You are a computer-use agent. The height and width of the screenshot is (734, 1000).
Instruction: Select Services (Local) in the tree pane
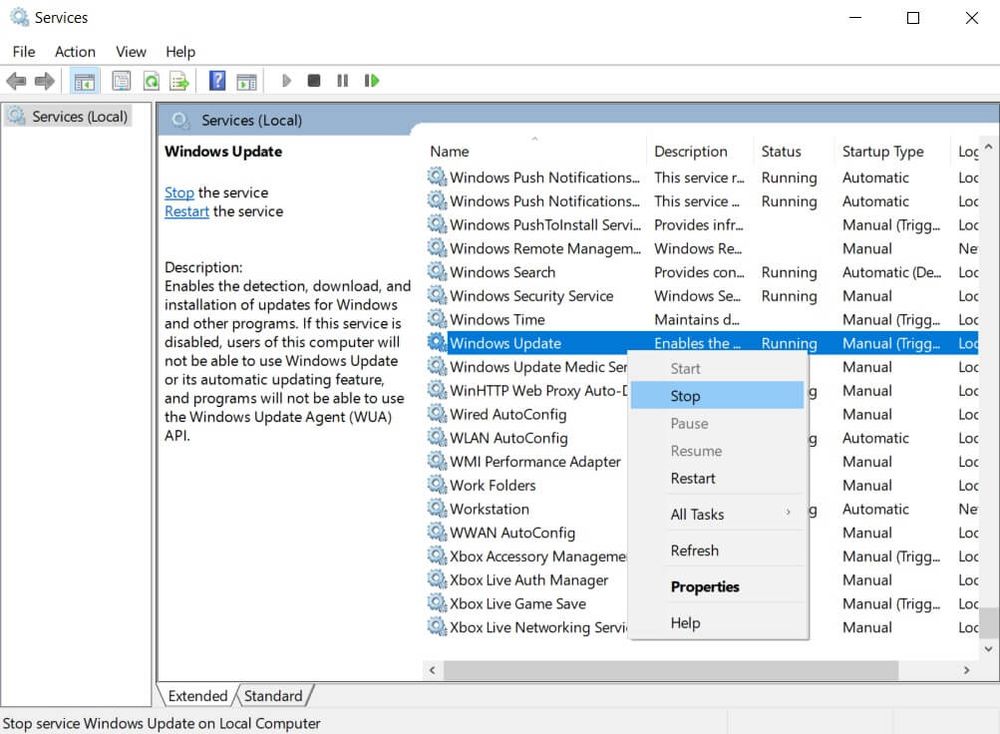(80, 117)
